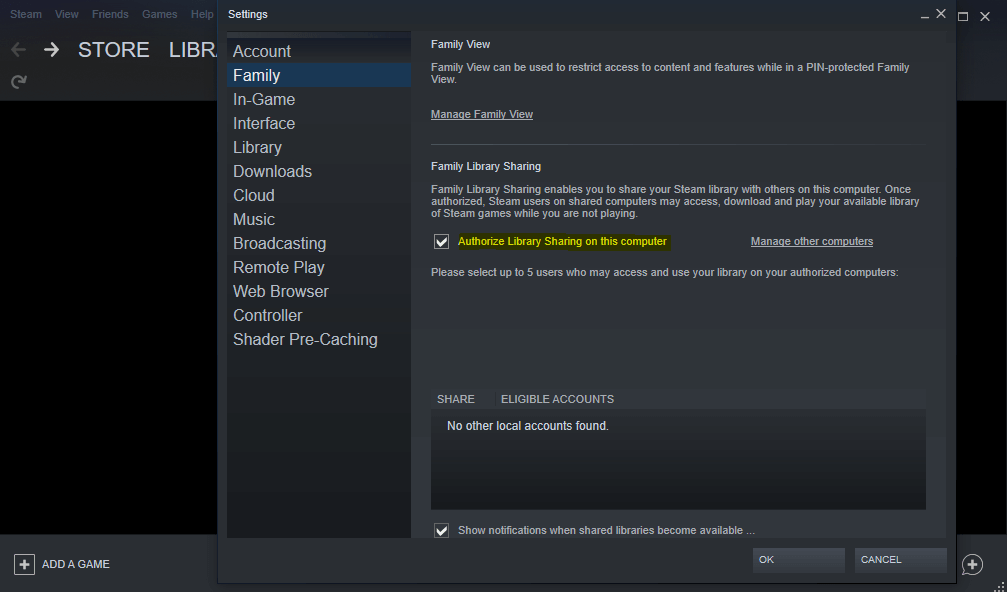Viewport: 1007px width, 592px height.
Task: Open the Steam menu
Action: [x=26, y=15]
